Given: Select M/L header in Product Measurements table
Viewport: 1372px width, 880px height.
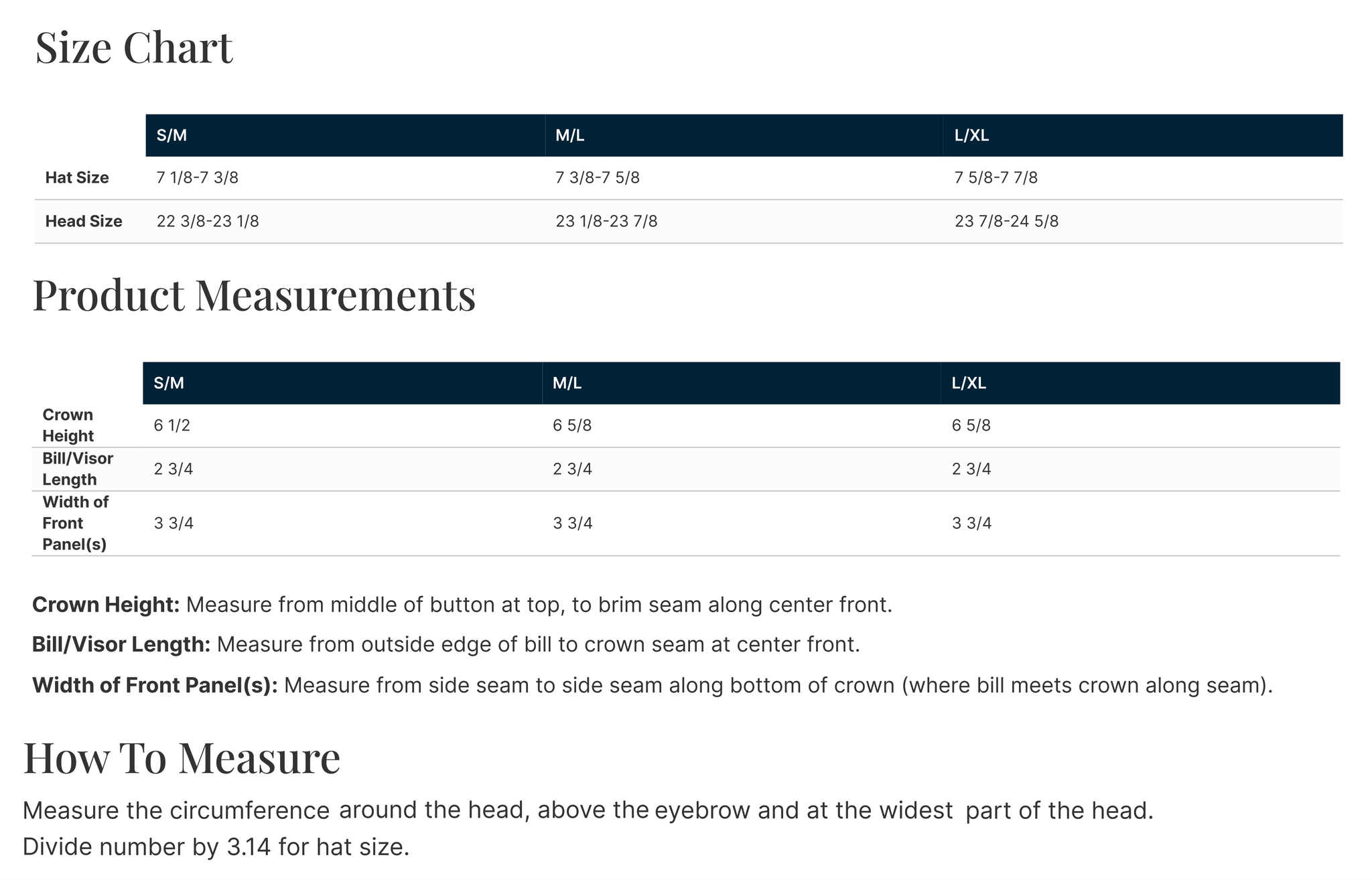Looking at the screenshot, I should tap(567, 383).
